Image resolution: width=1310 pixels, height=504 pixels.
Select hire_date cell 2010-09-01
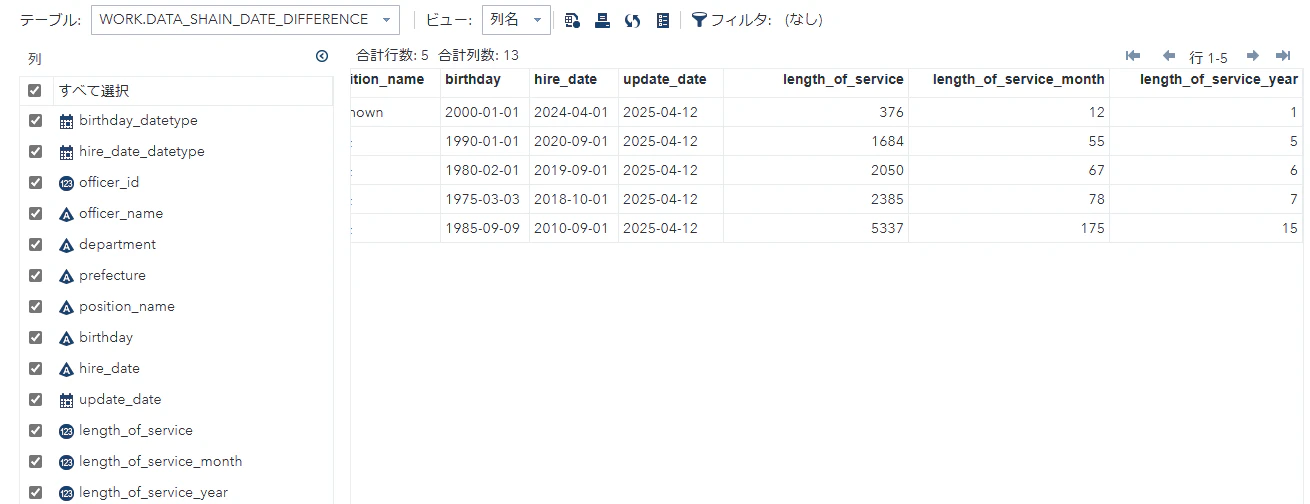tap(574, 228)
